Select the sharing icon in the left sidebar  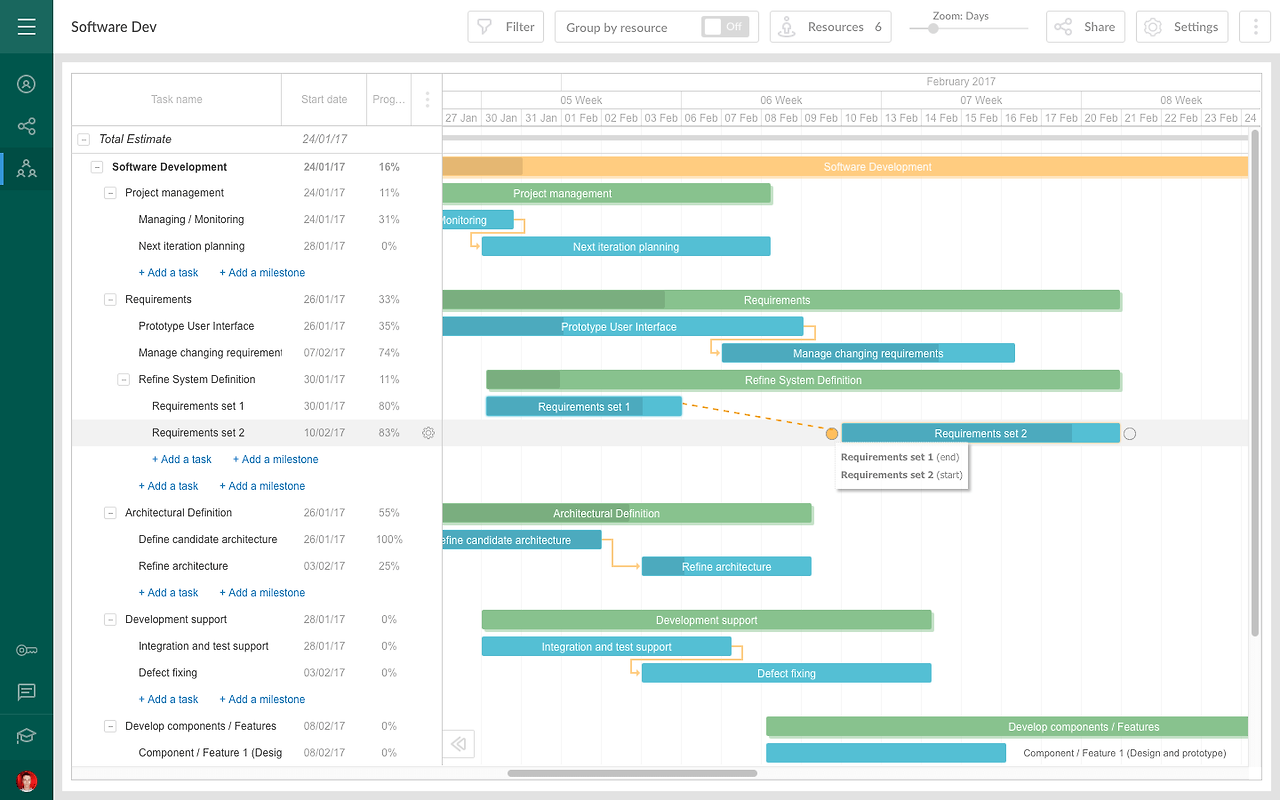[x=25, y=126]
